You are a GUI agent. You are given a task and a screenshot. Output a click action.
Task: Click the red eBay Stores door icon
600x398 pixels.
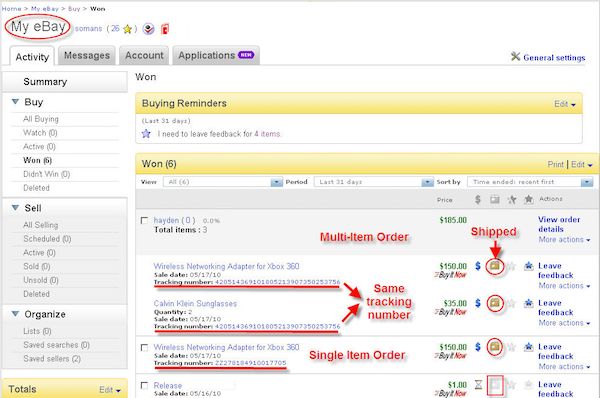click(x=165, y=29)
